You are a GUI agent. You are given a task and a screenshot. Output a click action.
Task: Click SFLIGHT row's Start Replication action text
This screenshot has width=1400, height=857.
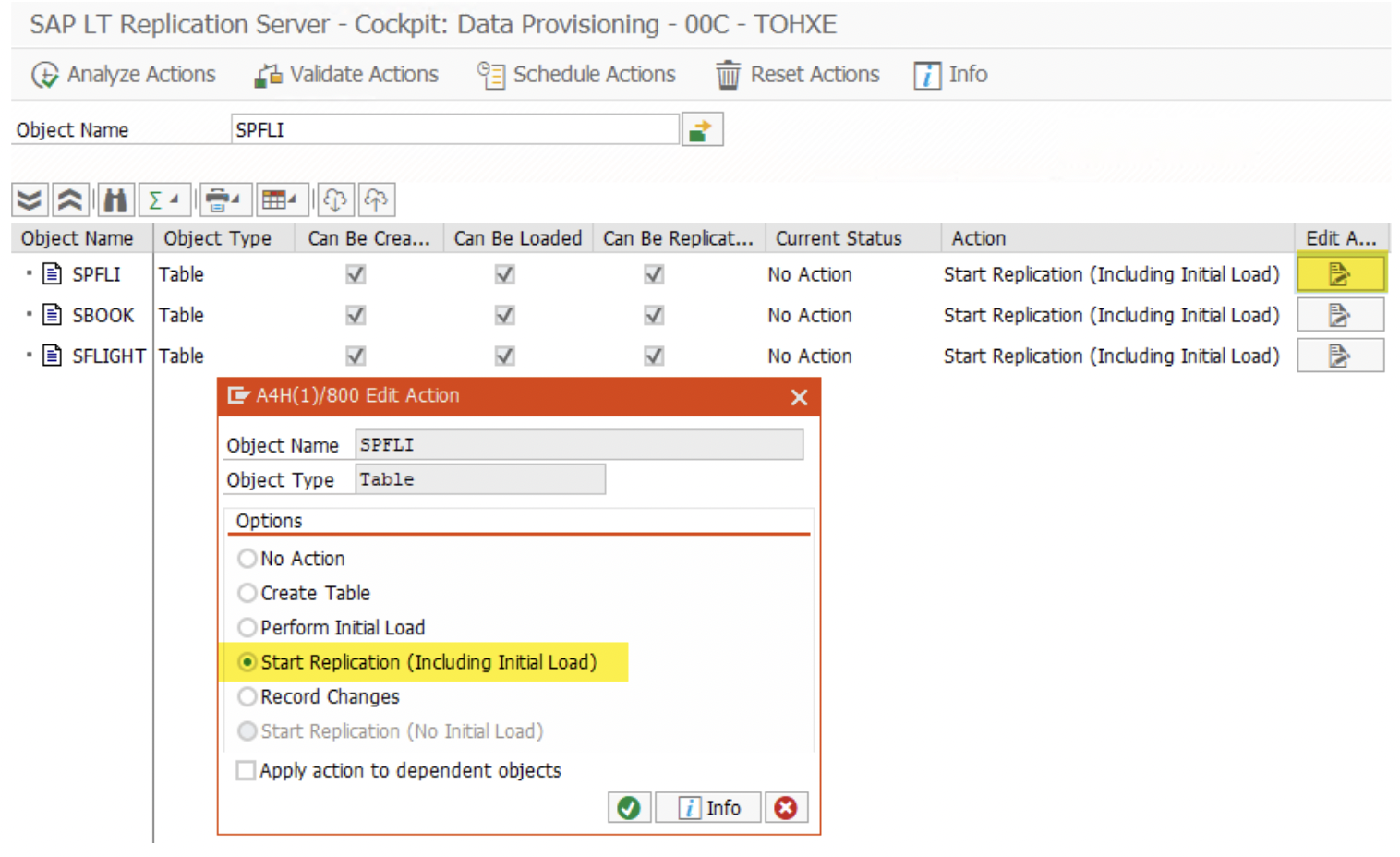pos(1112,356)
